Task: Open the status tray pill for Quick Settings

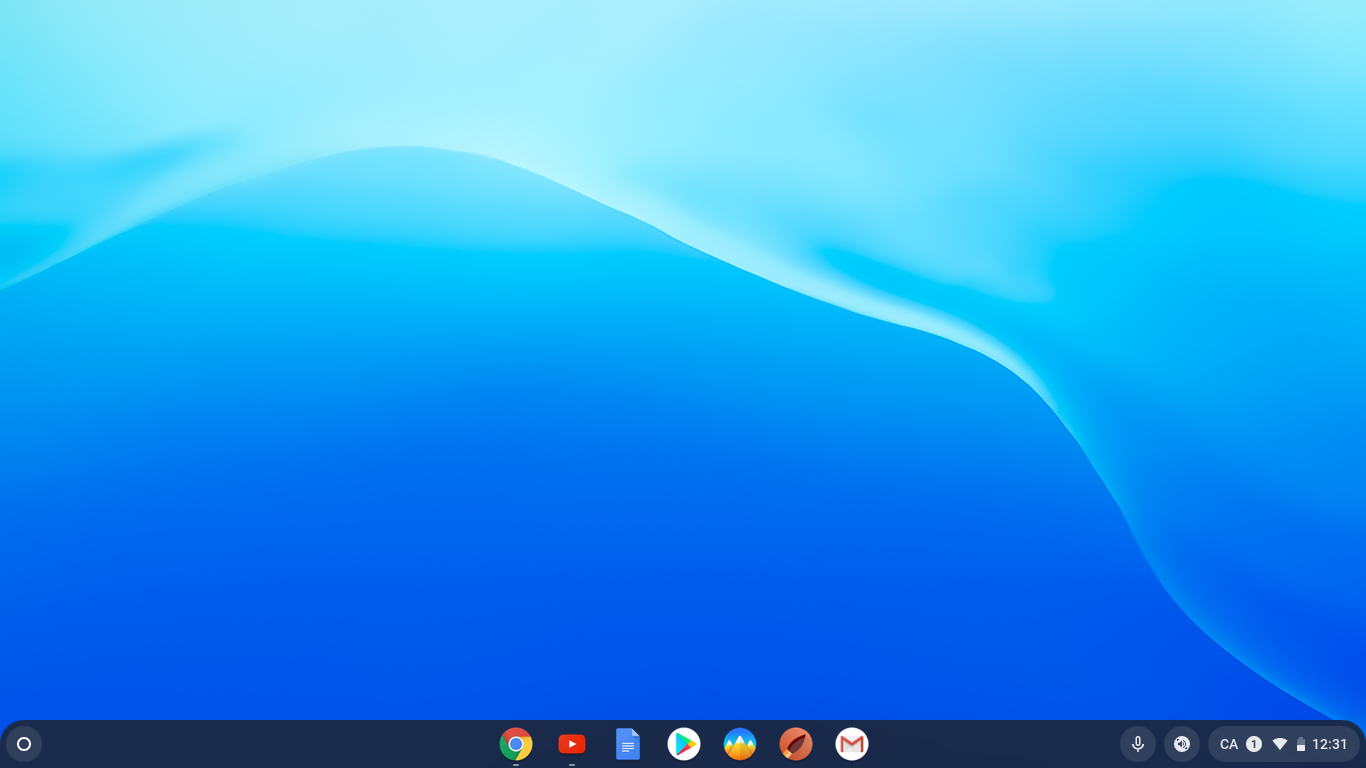Action: coord(1284,744)
